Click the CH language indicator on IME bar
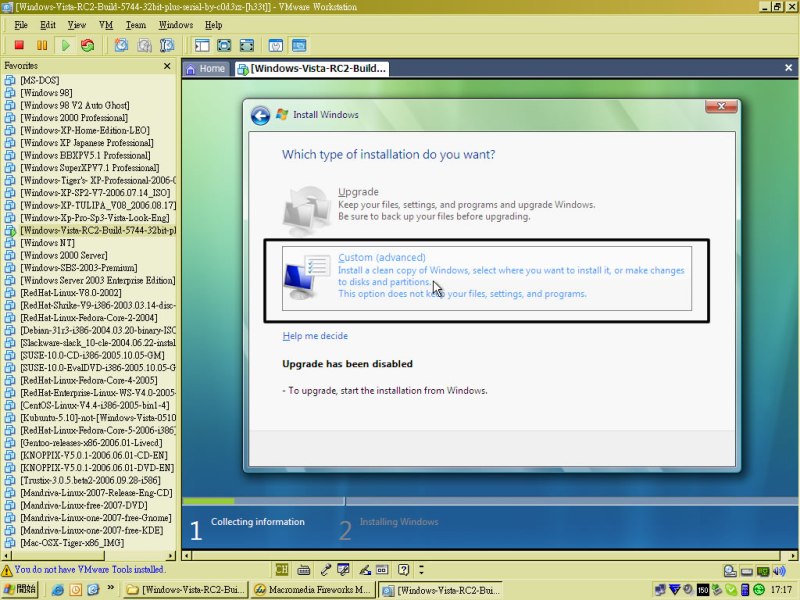 click(282, 569)
